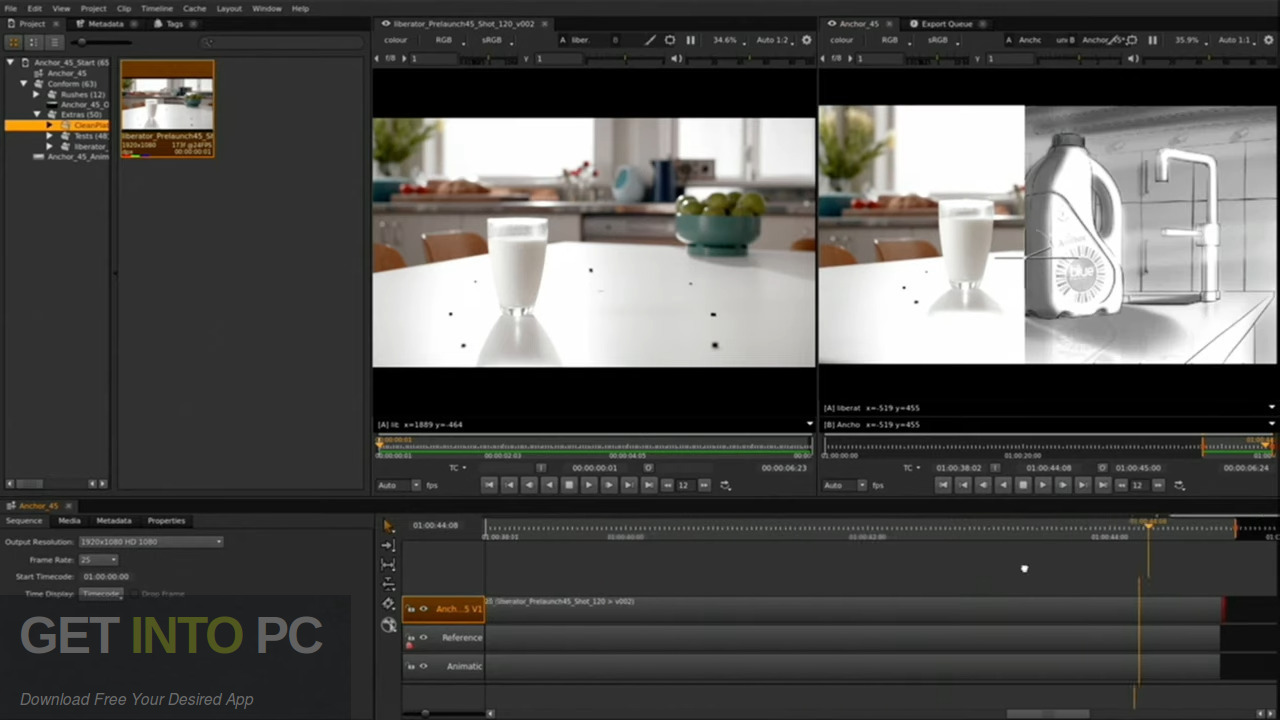Click the wipe tool icon in left viewer
Image resolution: width=1280 pixels, height=720 pixels.
[x=650, y=40]
